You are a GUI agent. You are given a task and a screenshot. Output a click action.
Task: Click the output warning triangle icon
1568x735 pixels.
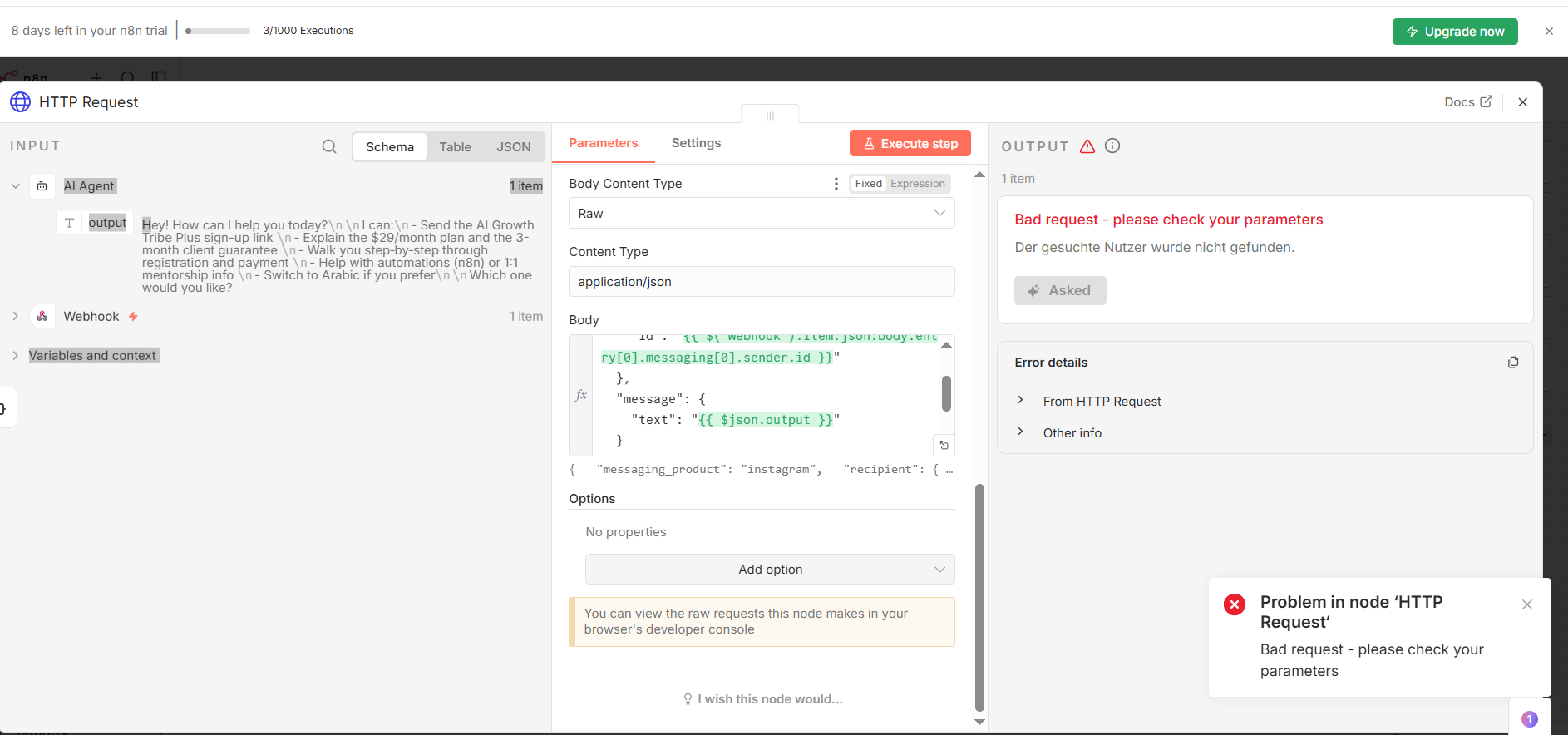point(1087,146)
